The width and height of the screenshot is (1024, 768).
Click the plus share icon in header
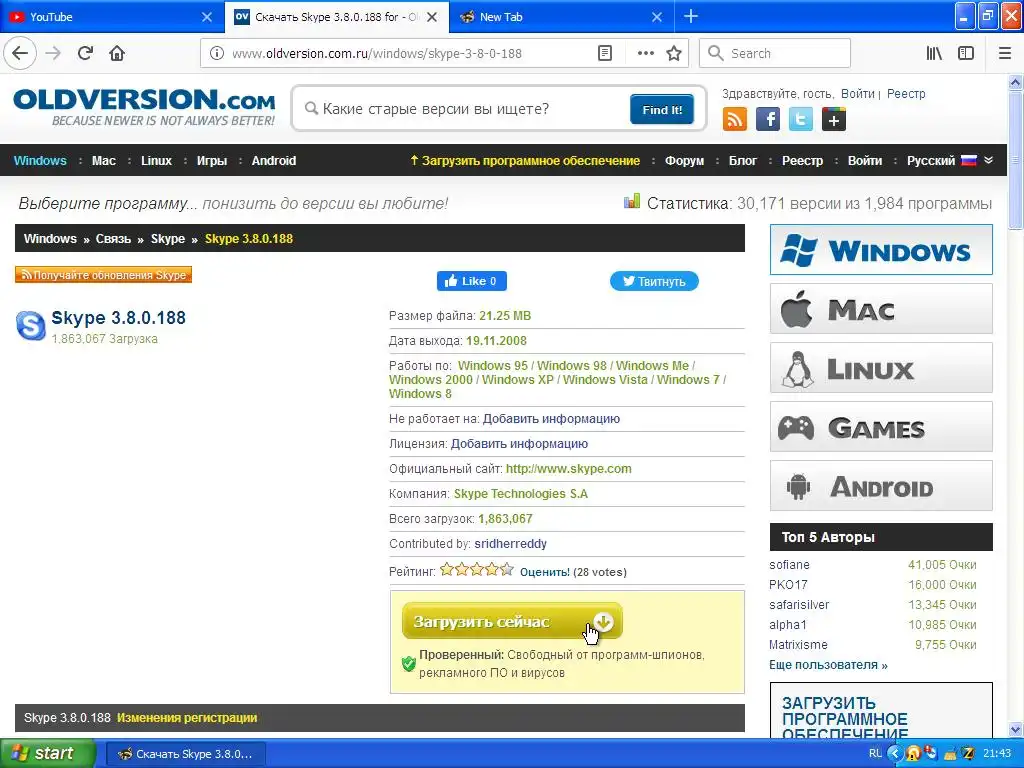834,120
